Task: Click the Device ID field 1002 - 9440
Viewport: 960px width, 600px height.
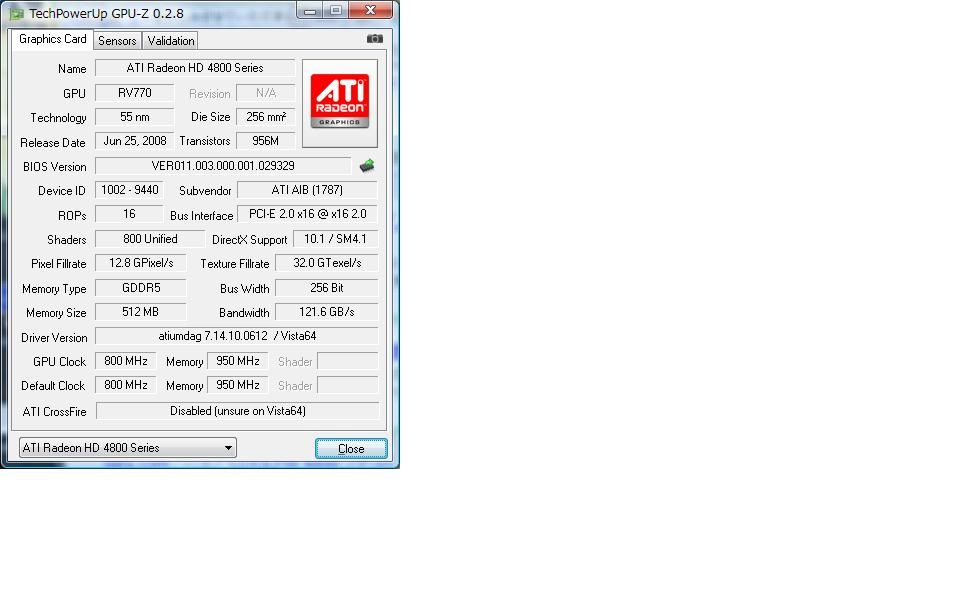Action: pyautogui.click(x=129, y=190)
